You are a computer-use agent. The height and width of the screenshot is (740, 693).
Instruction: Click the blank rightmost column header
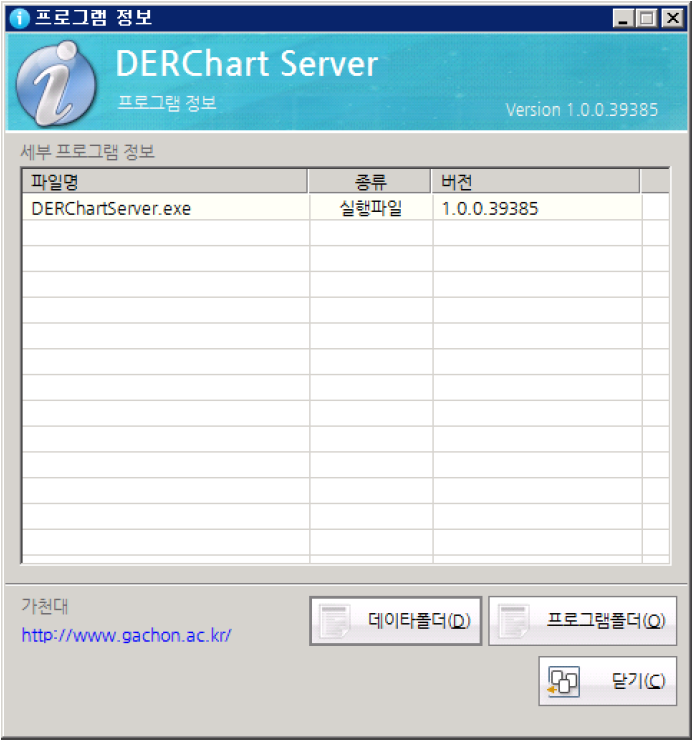click(655, 181)
